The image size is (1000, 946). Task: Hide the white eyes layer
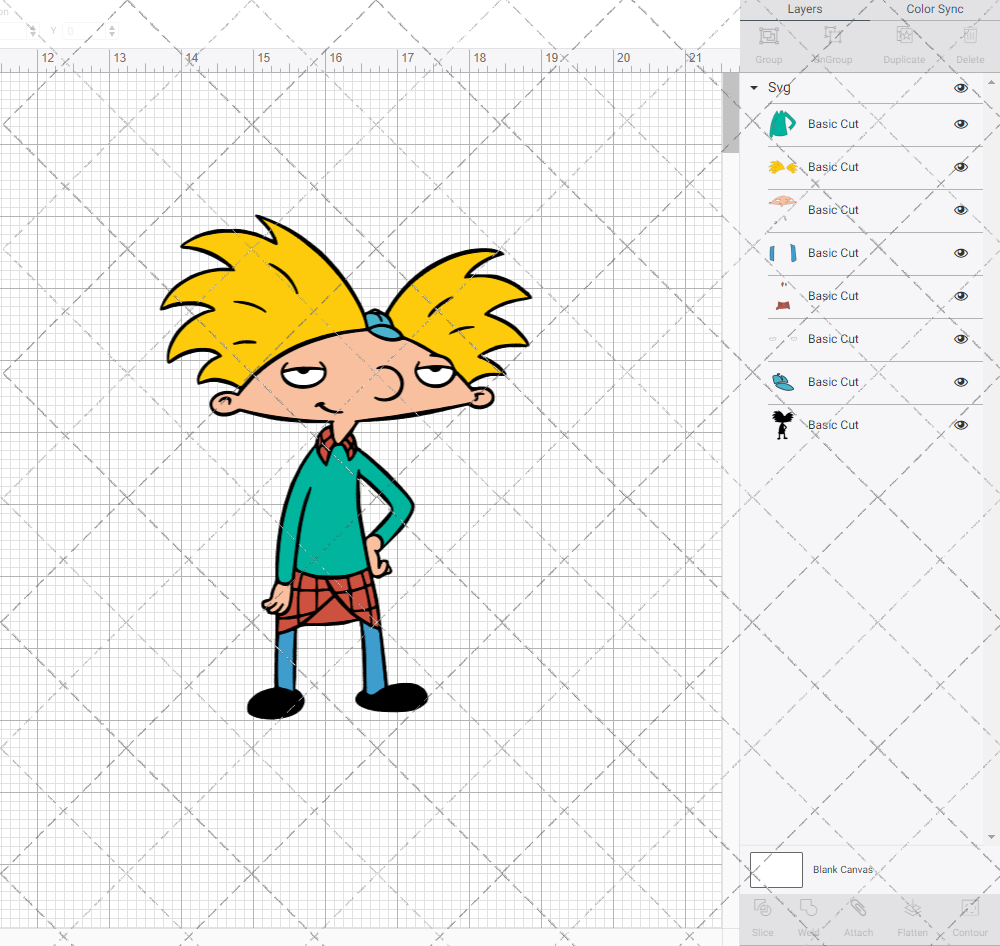[961, 339]
